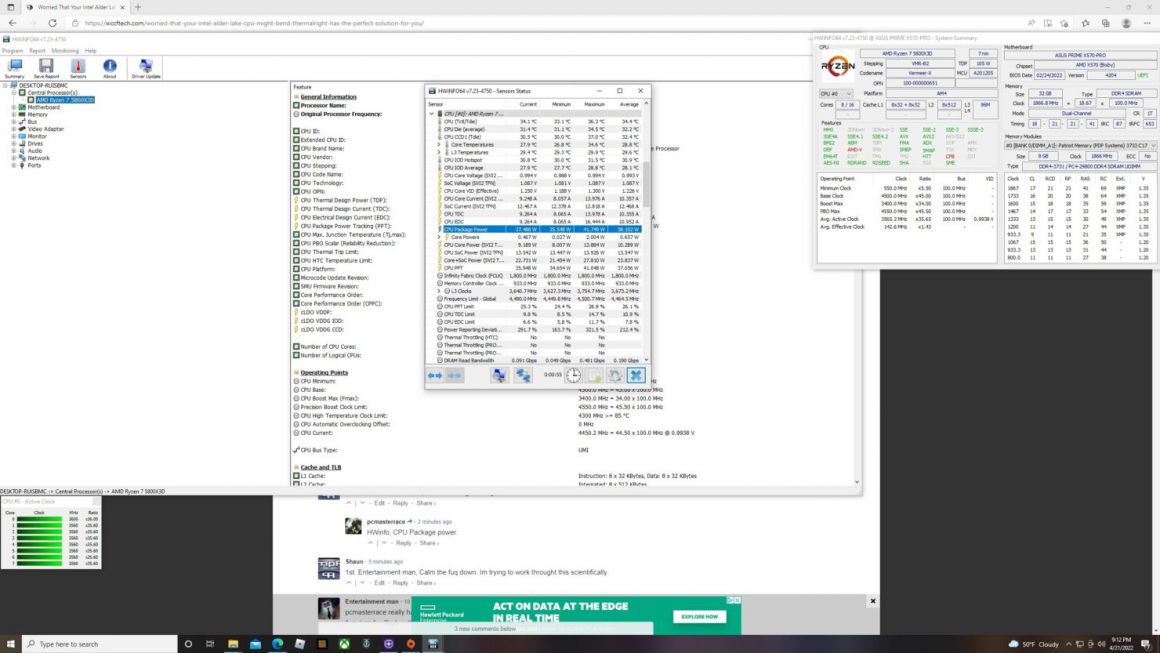Viewport: 1160px width, 653px height.
Task: Start logging with the logging icon in Sensors Status
Action: 595,375
